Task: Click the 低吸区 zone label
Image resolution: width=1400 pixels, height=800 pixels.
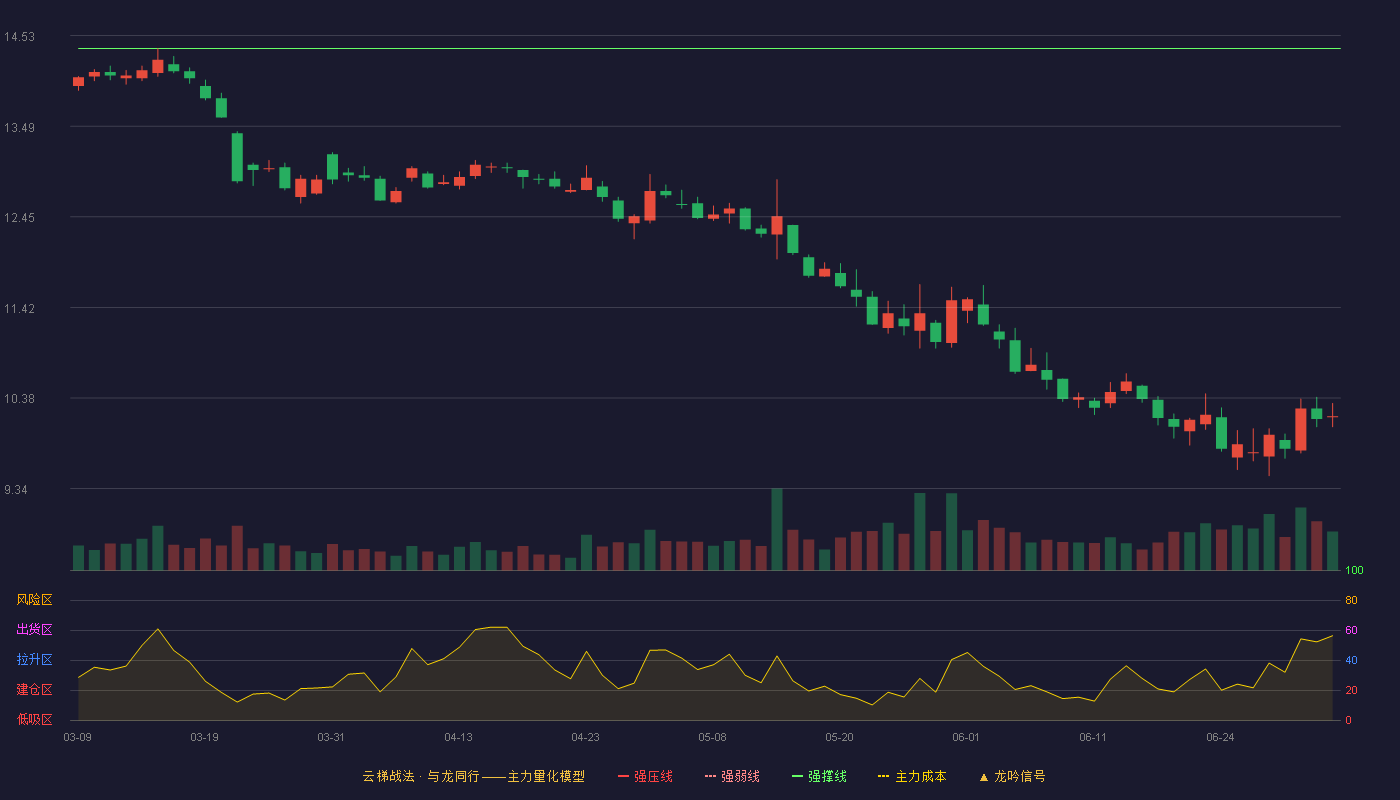Action: pyautogui.click(x=34, y=719)
